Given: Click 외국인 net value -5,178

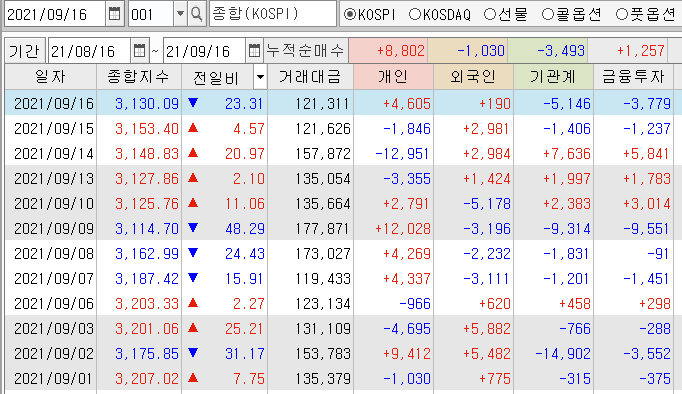Looking at the screenshot, I should pyautogui.click(x=486, y=204).
